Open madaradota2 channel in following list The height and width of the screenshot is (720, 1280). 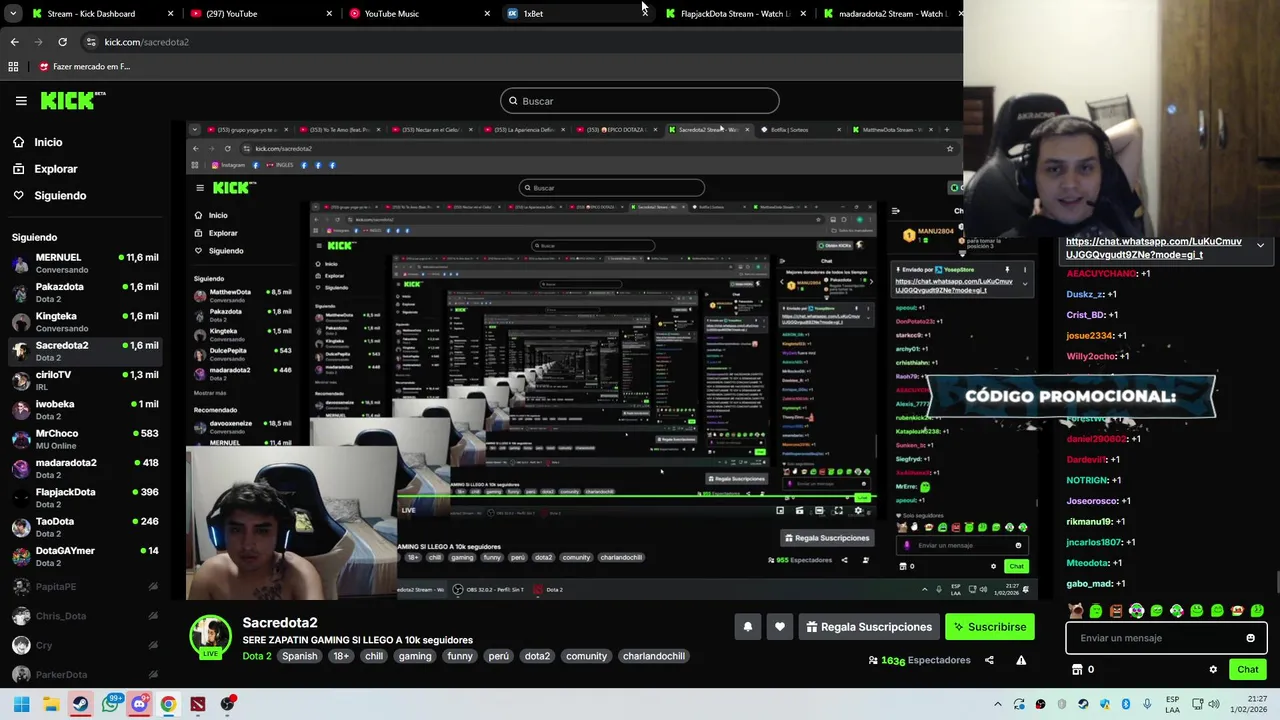click(85, 468)
